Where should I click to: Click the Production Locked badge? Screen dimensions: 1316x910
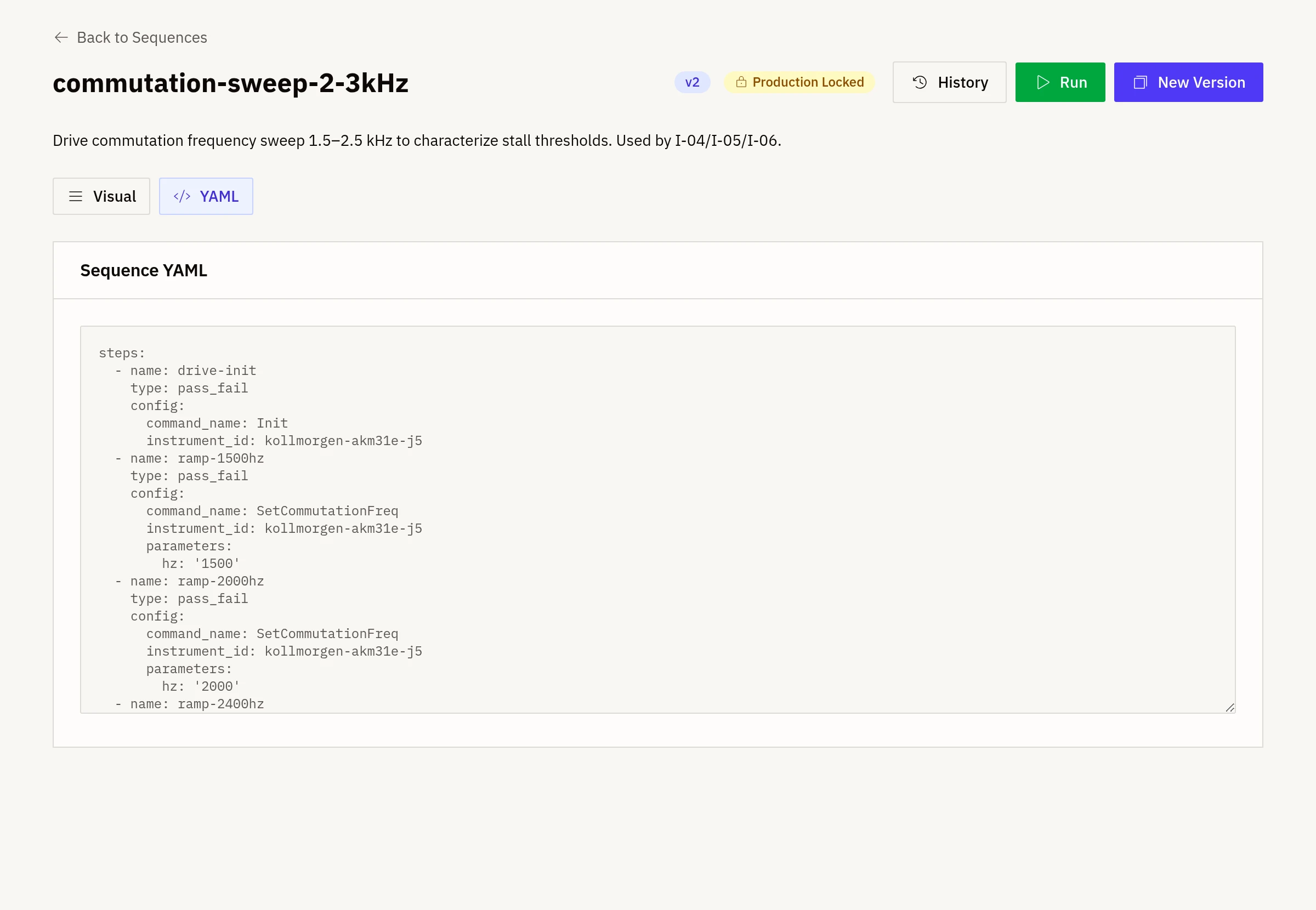click(799, 82)
